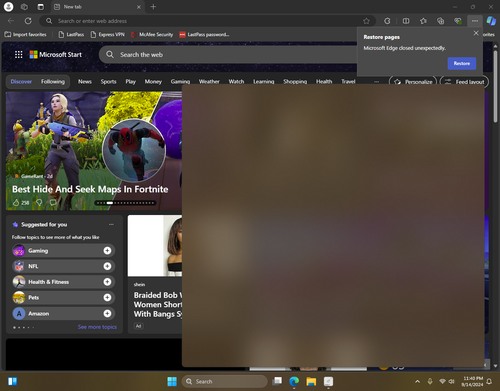The image size is (500, 391).
Task: Click the Microsoft Start logo
Action: click(56, 55)
